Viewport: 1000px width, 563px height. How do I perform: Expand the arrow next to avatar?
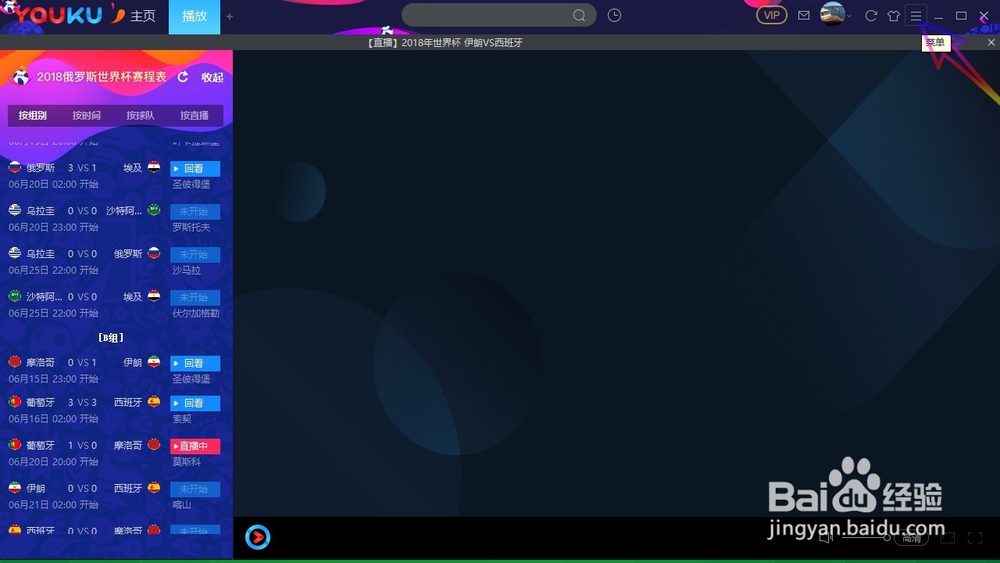[849, 16]
